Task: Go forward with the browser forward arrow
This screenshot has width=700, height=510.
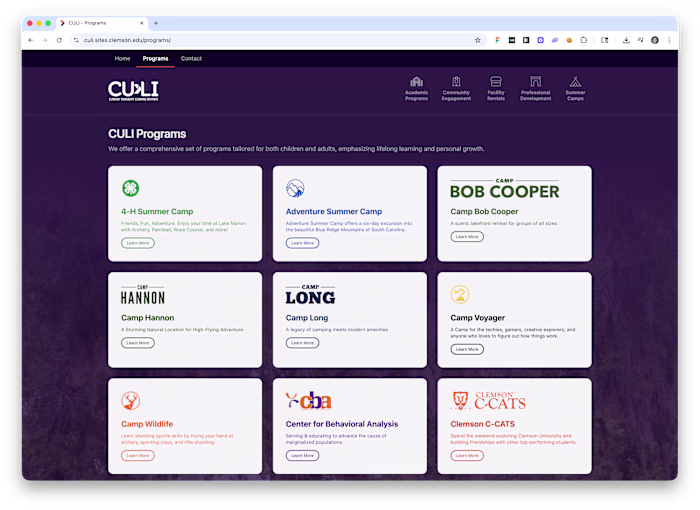Action: 45,40
